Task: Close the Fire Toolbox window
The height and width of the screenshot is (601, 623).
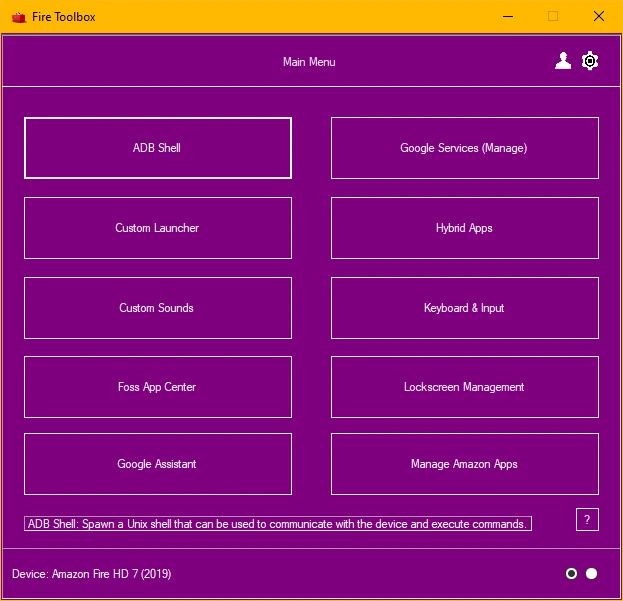Action: (599, 16)
